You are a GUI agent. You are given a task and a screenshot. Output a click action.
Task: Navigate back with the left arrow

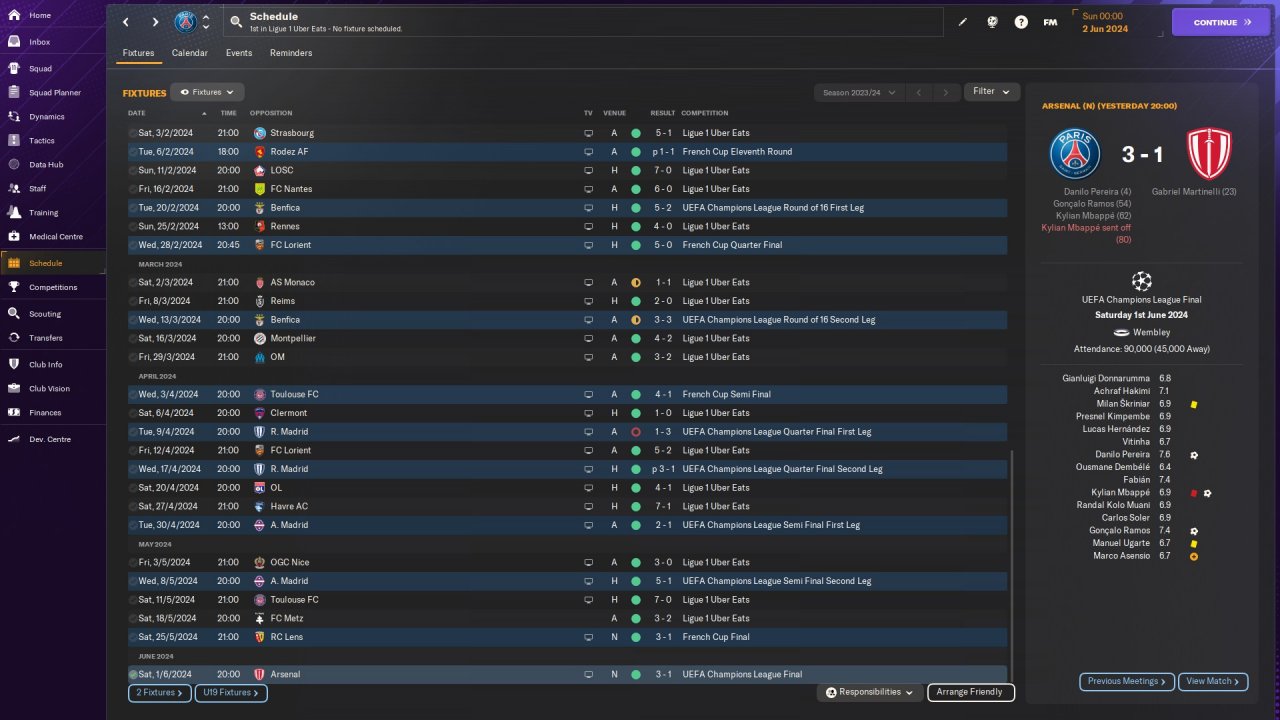pyautogui.click(x=126, y=22)
